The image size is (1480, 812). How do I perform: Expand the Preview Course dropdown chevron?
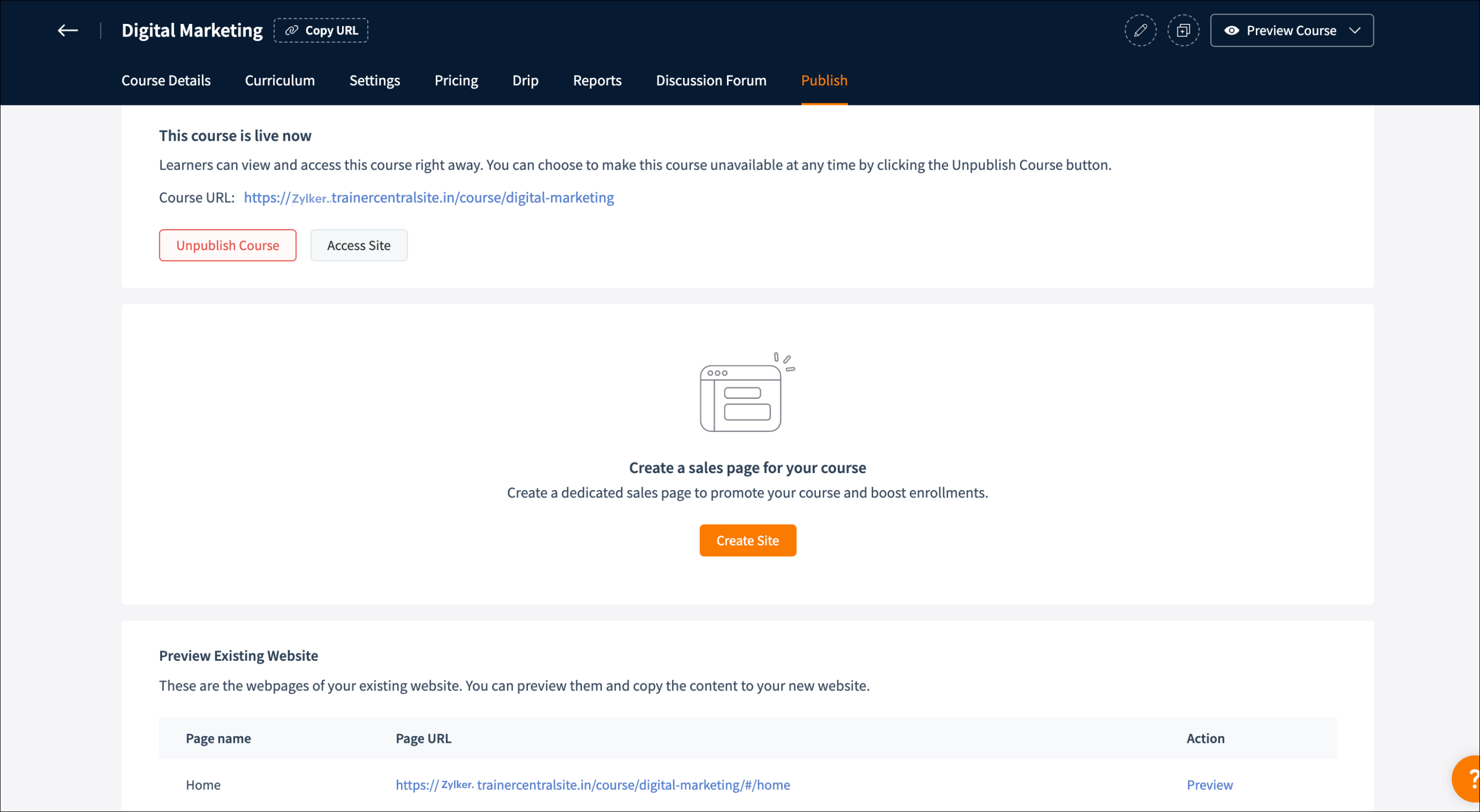(x=1355, y=31)
